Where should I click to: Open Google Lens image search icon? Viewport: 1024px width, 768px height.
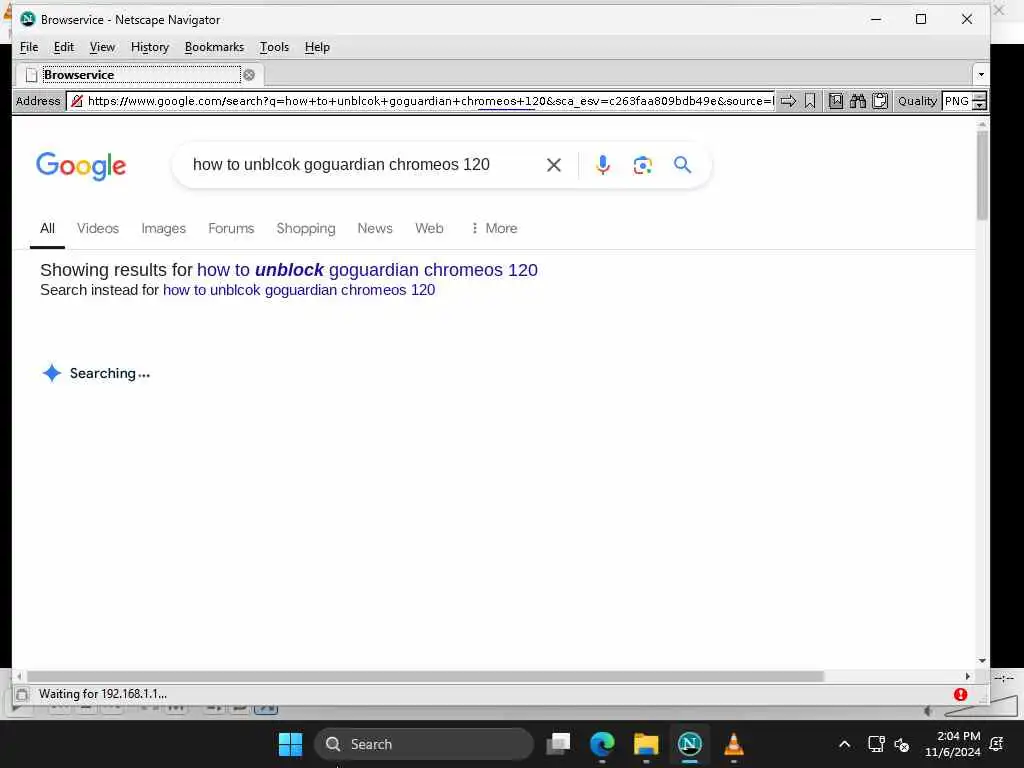[x=643, y=165]
